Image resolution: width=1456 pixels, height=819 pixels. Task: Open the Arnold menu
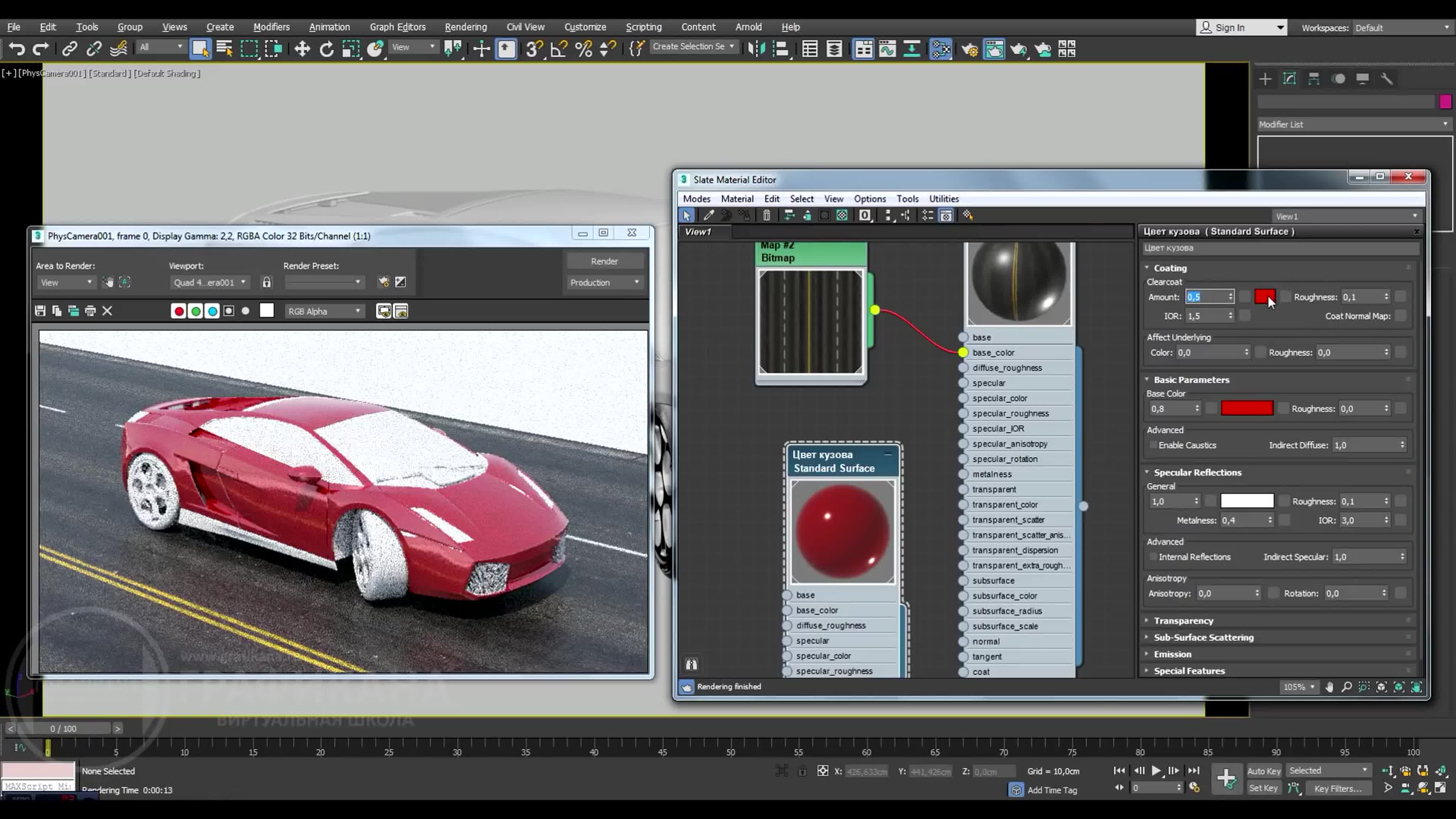[748, 27]
